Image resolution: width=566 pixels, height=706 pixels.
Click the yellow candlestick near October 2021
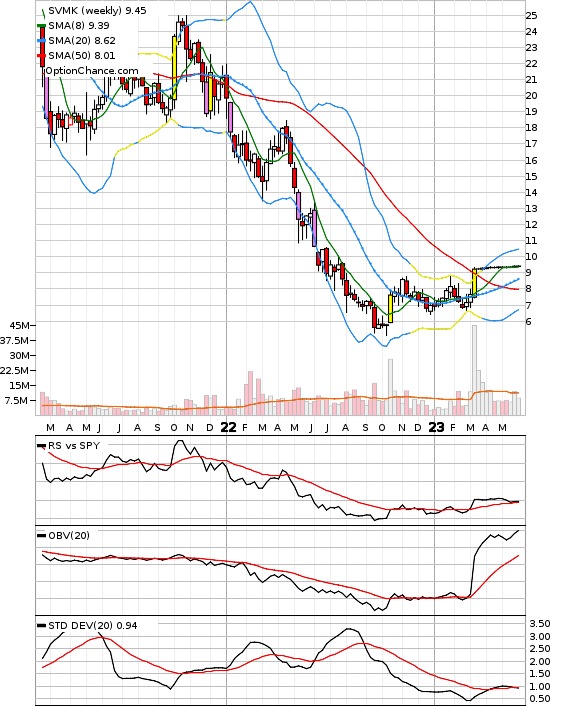(175, 68)
